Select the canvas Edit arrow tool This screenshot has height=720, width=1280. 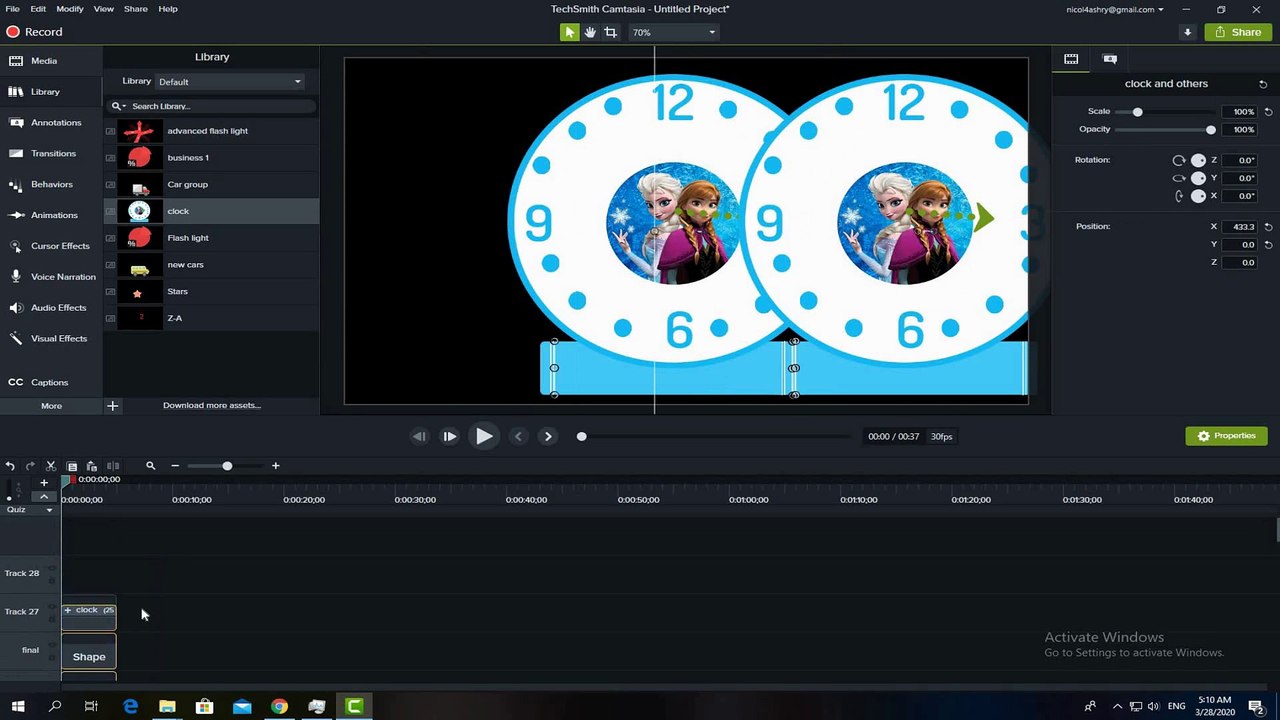click(569, 32)
